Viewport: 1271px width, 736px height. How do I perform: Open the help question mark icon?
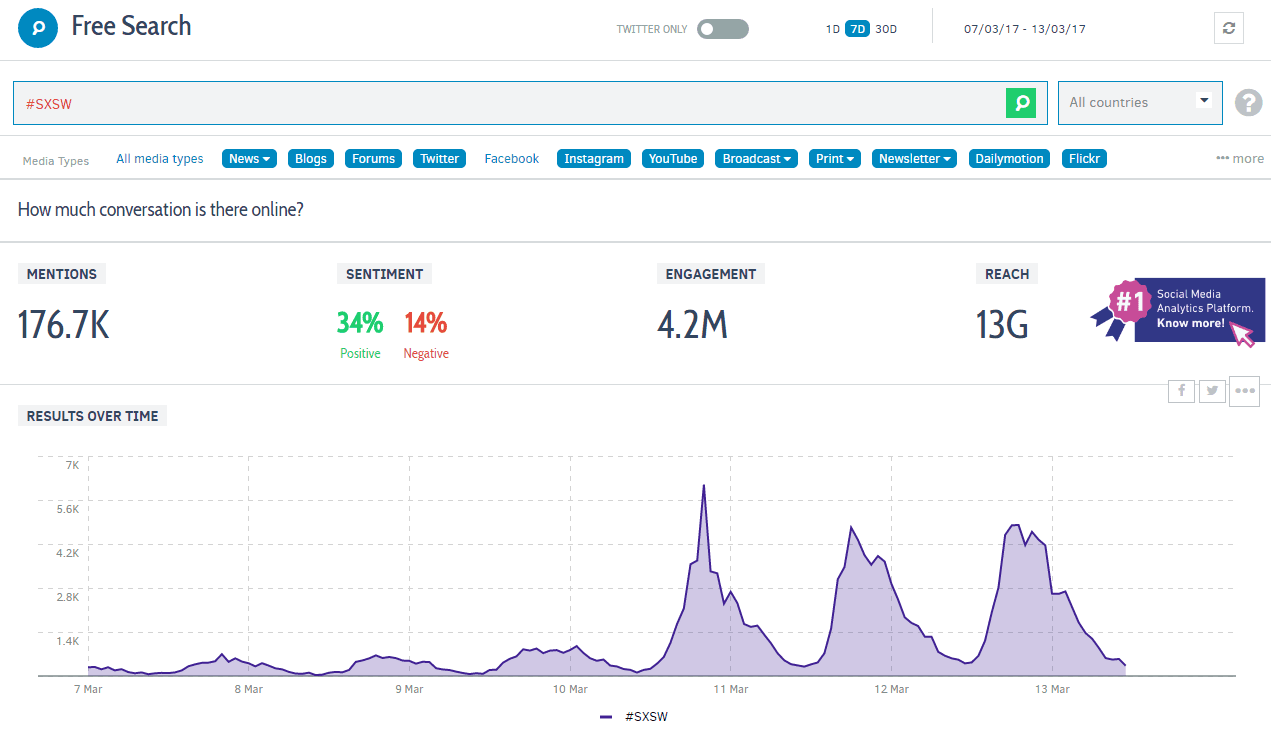pyautogui.click(x=1247, y=103)
